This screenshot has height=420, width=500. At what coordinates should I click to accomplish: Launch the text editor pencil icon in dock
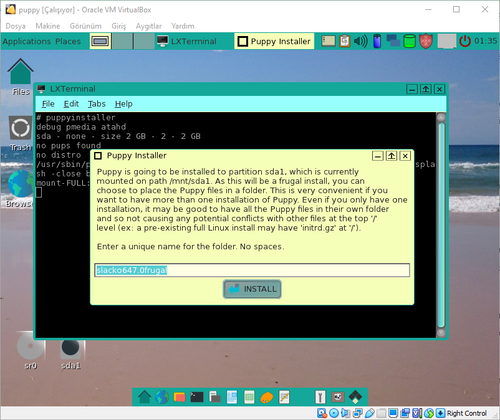[x=284, y=397]
